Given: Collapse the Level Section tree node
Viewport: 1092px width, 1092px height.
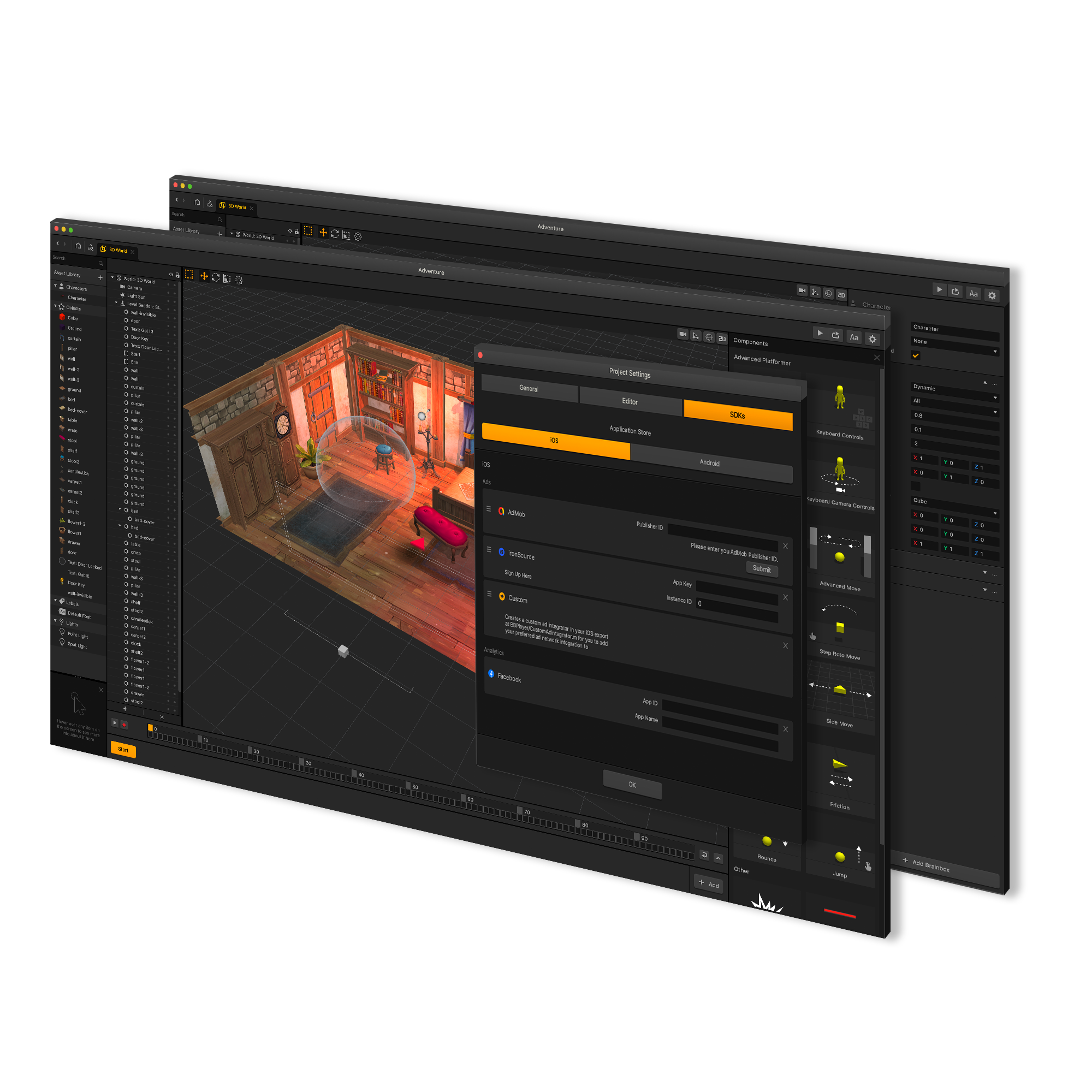Looking at the screenshot, I should tap(116, 303).
